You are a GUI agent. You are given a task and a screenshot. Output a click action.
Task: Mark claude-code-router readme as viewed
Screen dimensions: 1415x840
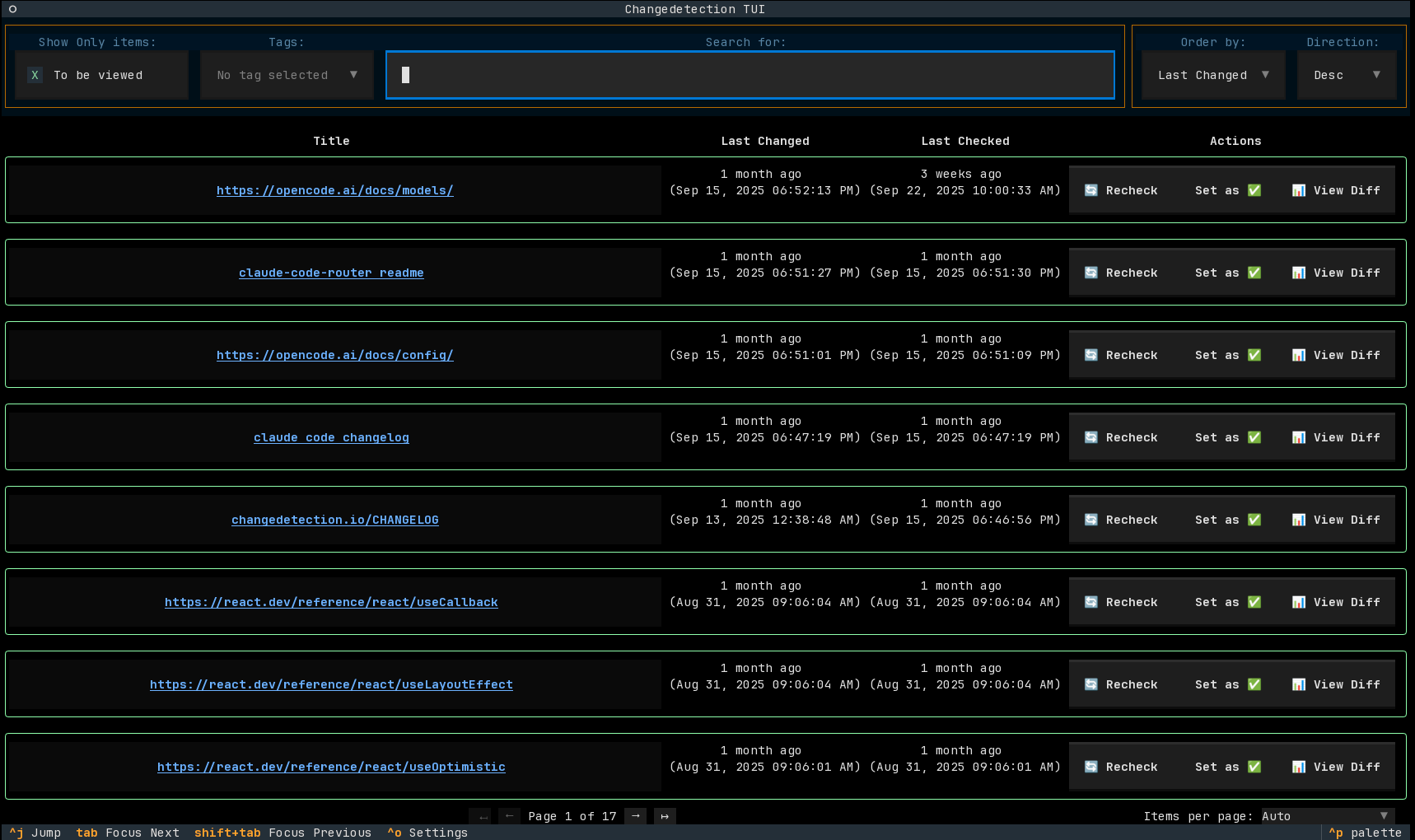1227,273
